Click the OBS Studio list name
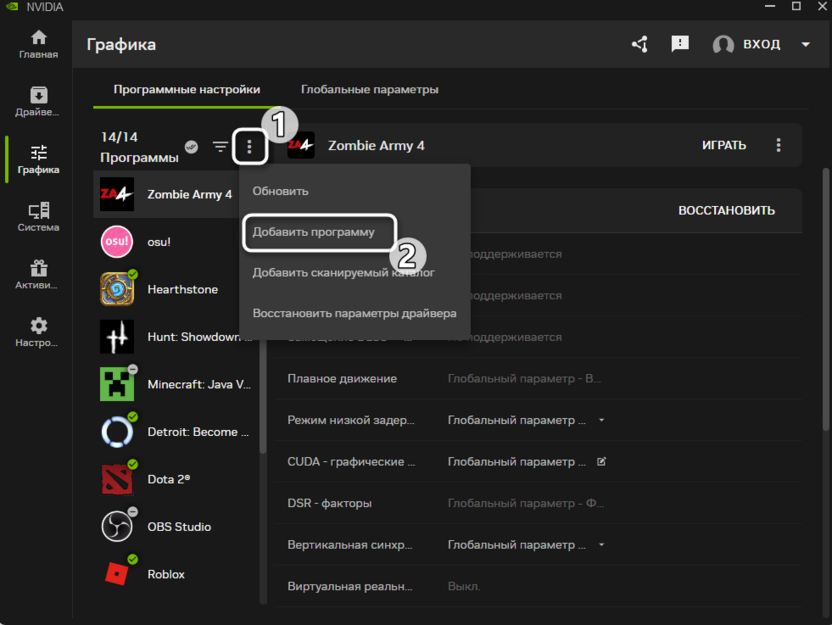 pos(179,527)
